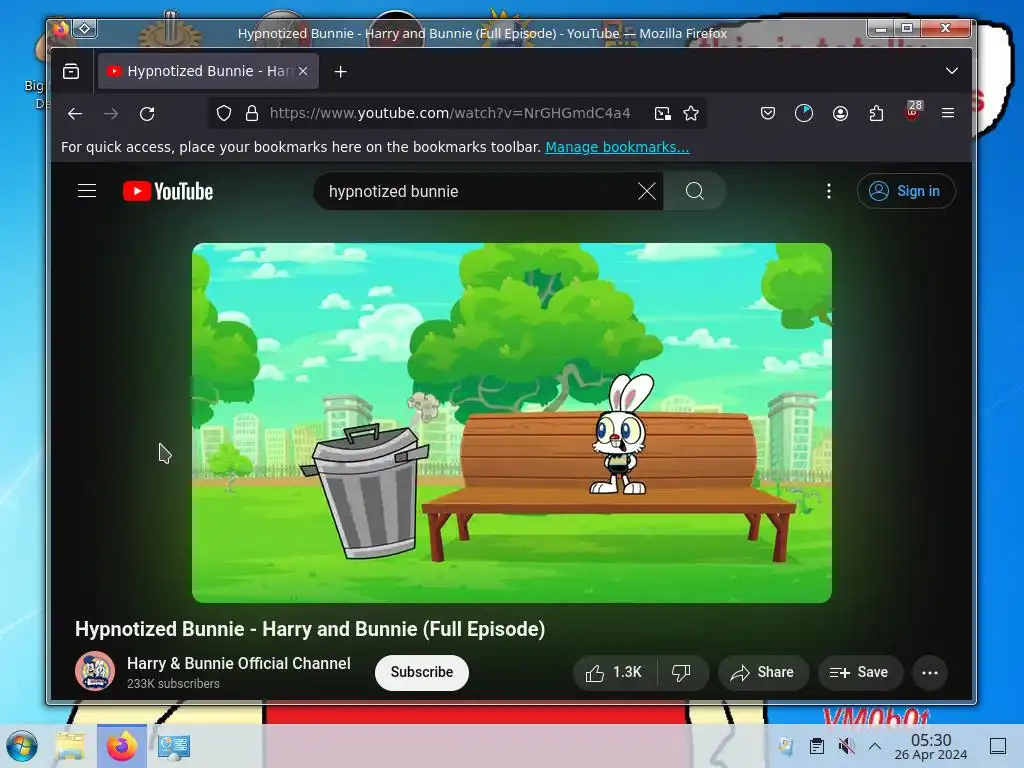Click the video player to pause

tap(512, 423)
